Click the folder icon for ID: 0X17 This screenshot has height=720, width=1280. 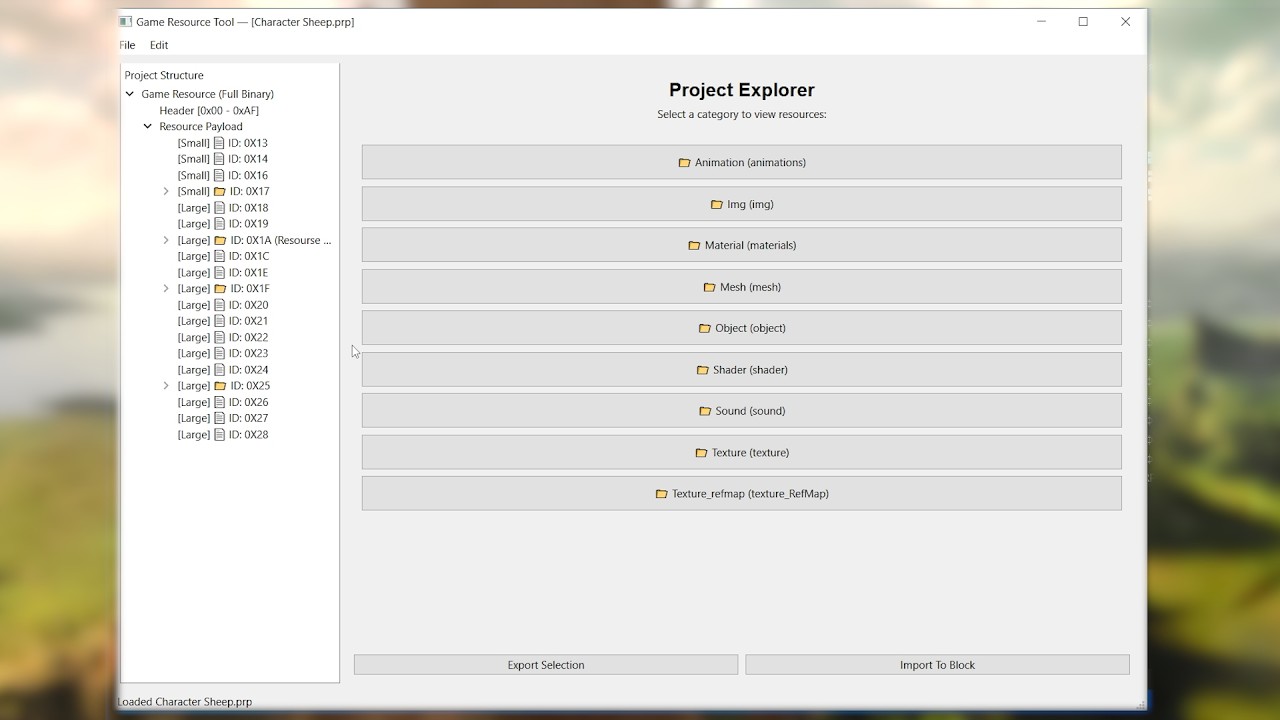tap(220, 191)
